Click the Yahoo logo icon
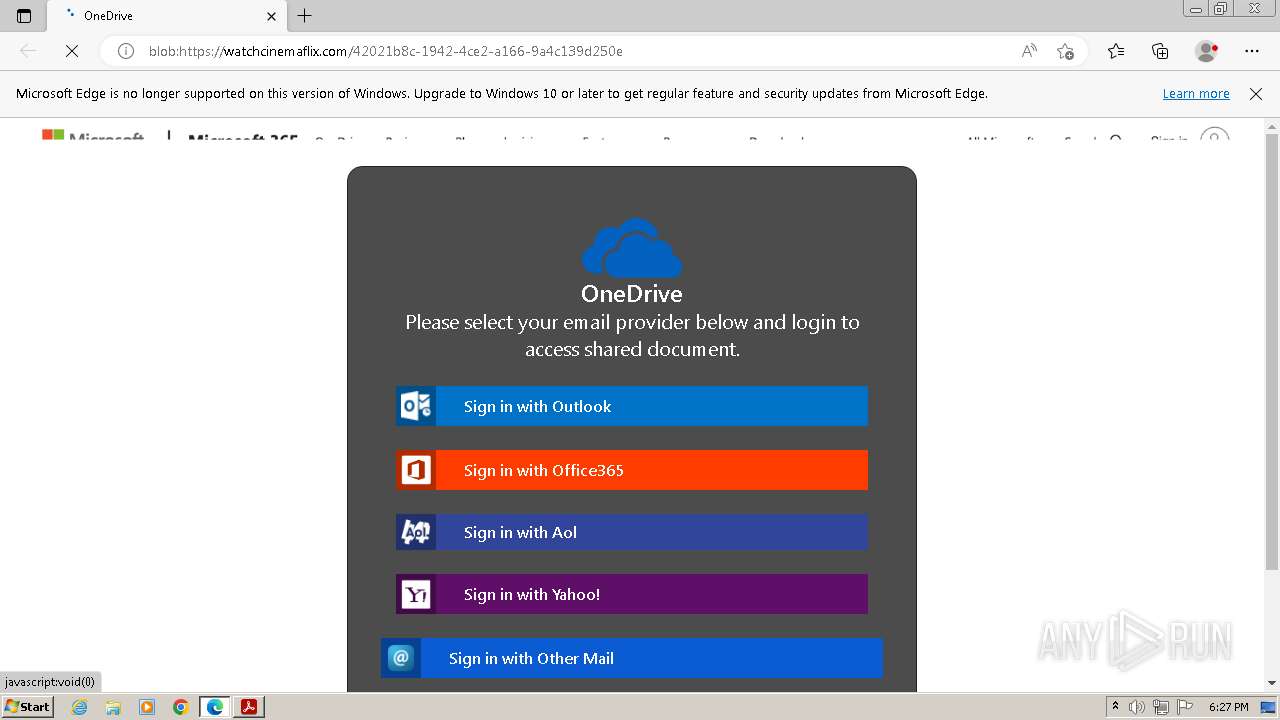Viewport: 1280px width, 720px height. (x=416, y=594)
